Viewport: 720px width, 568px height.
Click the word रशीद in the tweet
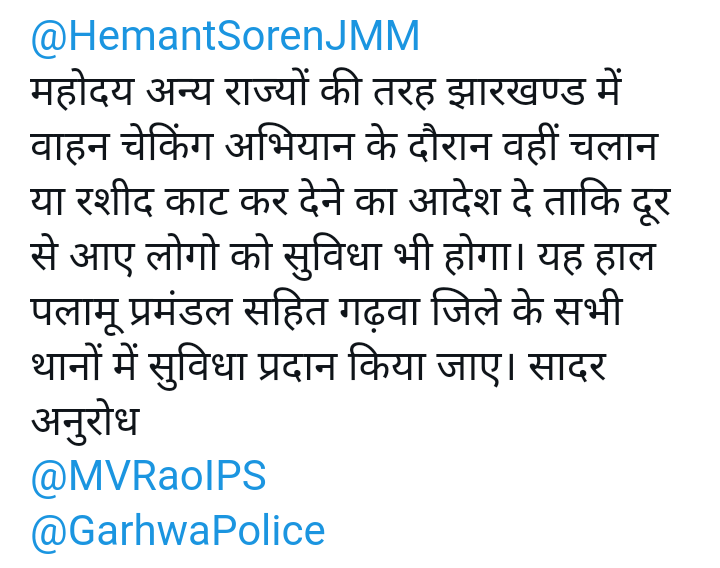point(113,200)
